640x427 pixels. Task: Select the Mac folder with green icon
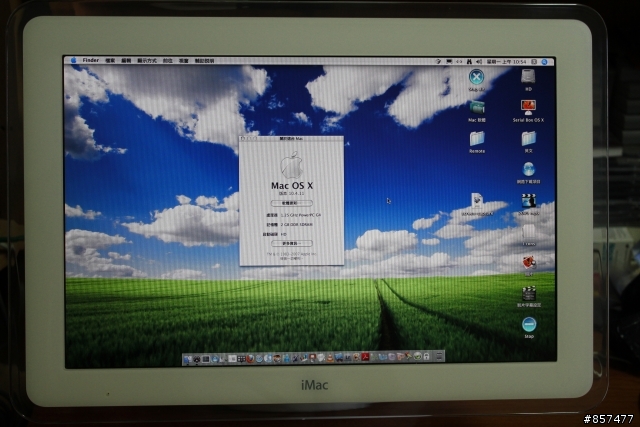477,108
